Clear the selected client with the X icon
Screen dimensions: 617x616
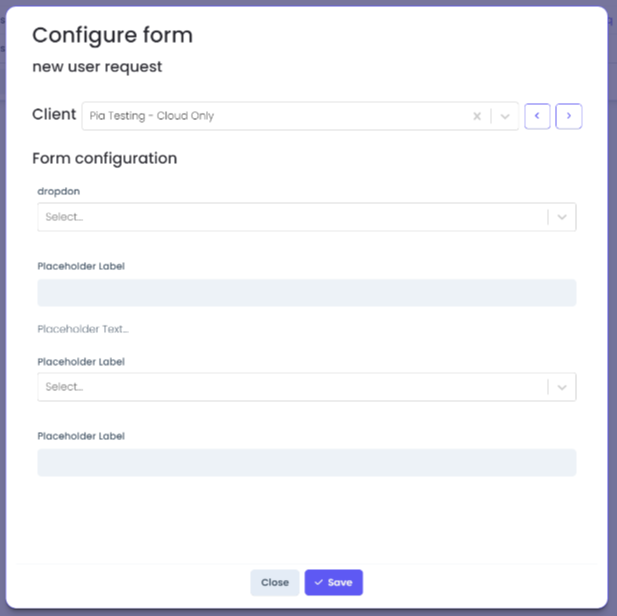[x=477, y=116]
